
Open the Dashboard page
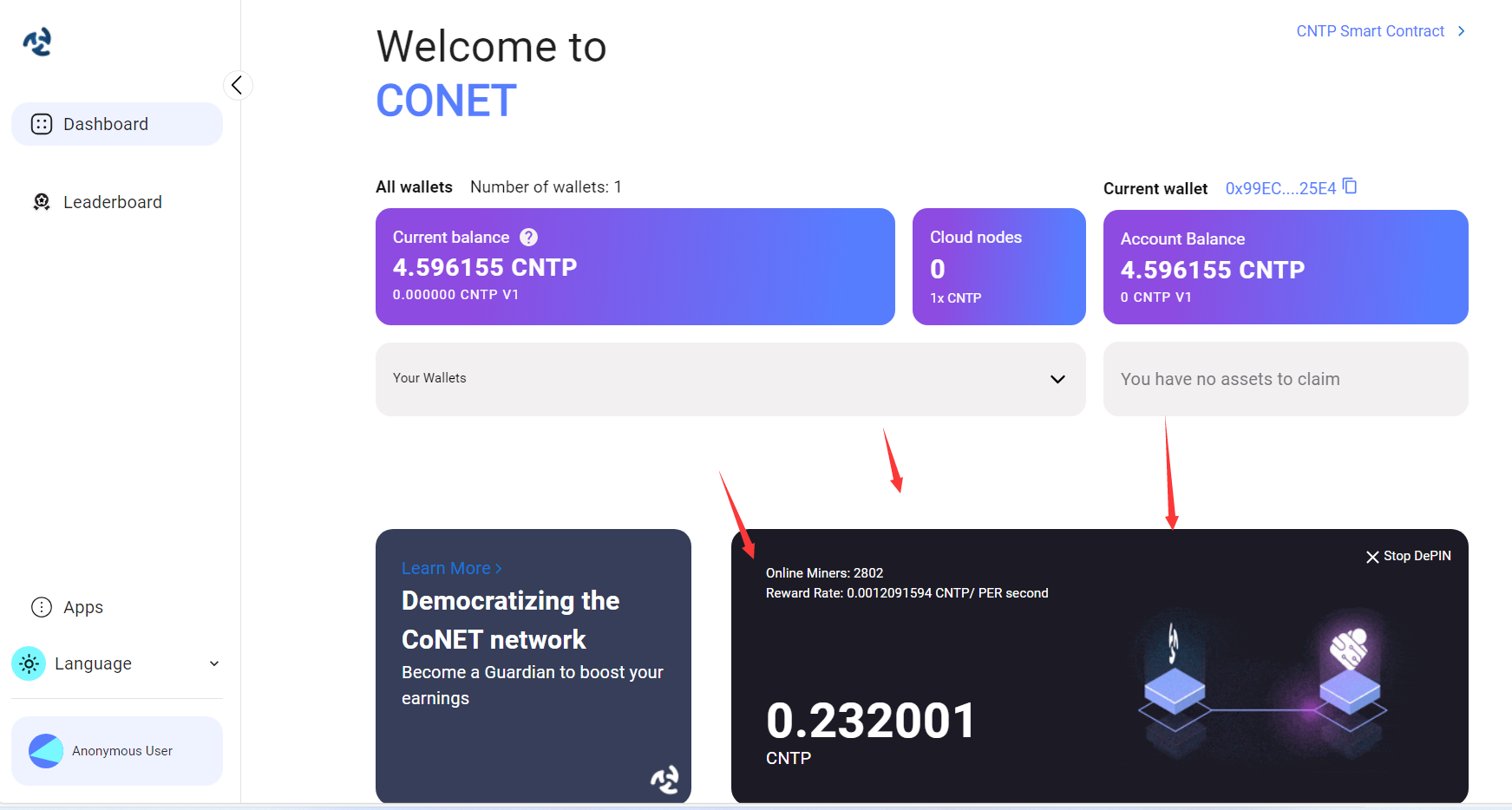[117, 124]
